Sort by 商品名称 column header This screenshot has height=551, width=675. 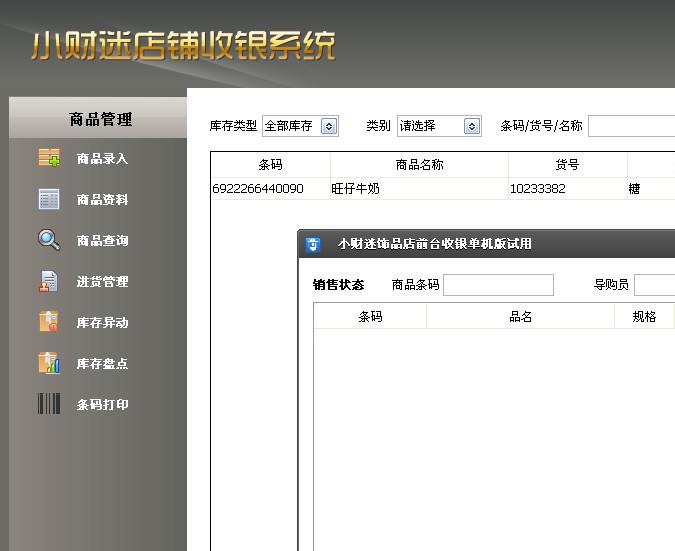click(x=419, y=165)
